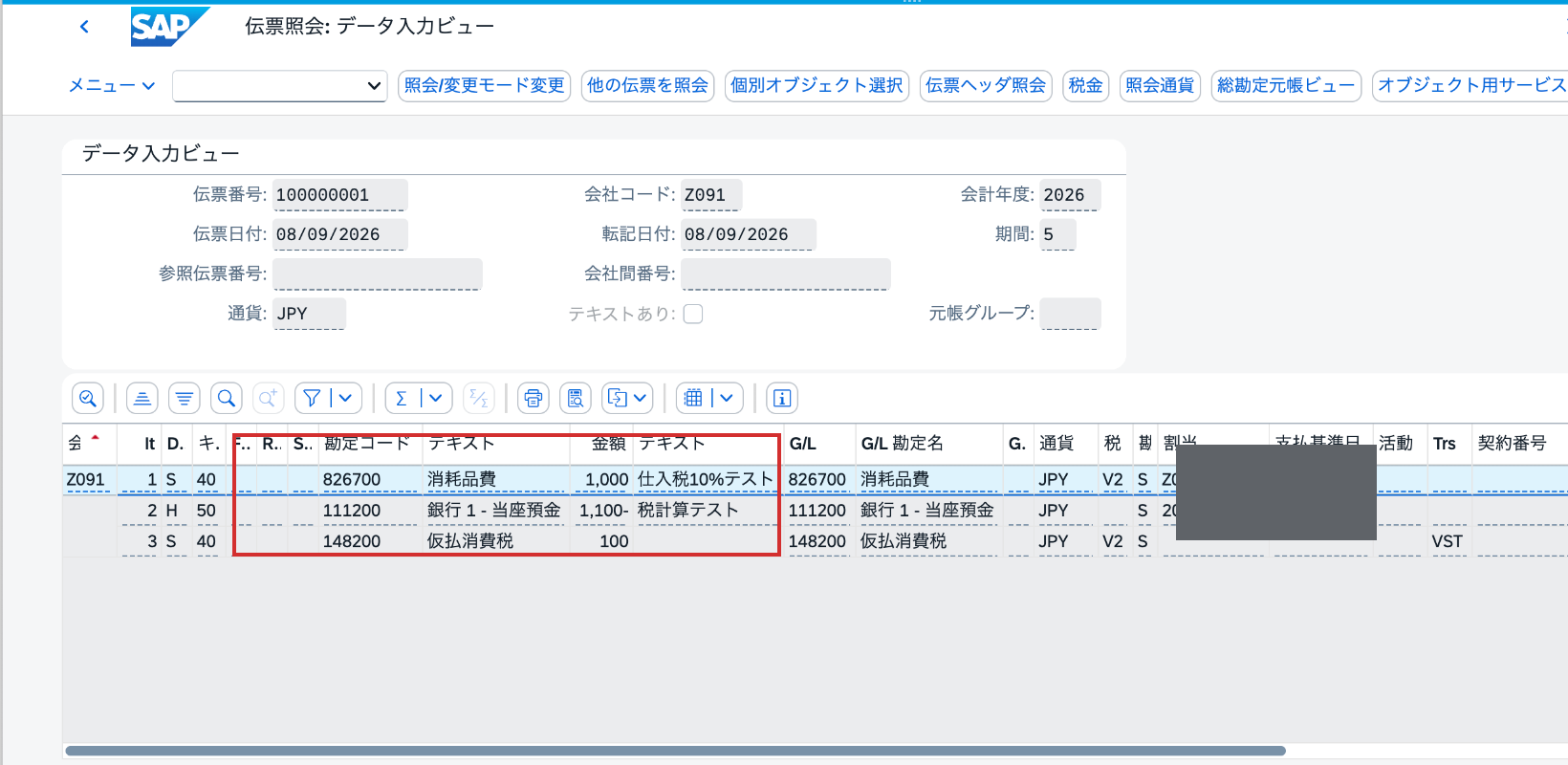Expand the export options dropdown arrow
The height and width of the screenshot is (765, 1568).
point(641,398)
